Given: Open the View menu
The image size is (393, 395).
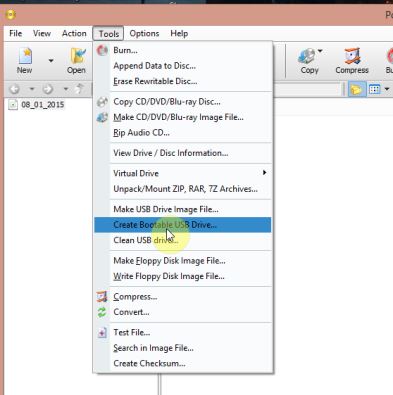Looking at the screenshot, I should [x=42, y=34].
